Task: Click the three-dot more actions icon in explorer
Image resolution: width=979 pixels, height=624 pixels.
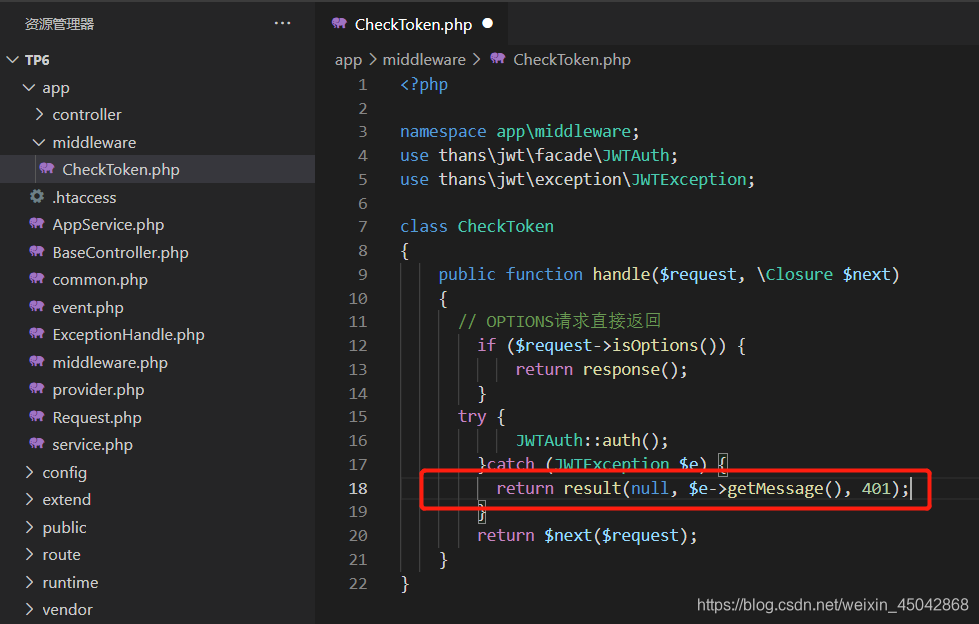Action: tap(283, 23)
